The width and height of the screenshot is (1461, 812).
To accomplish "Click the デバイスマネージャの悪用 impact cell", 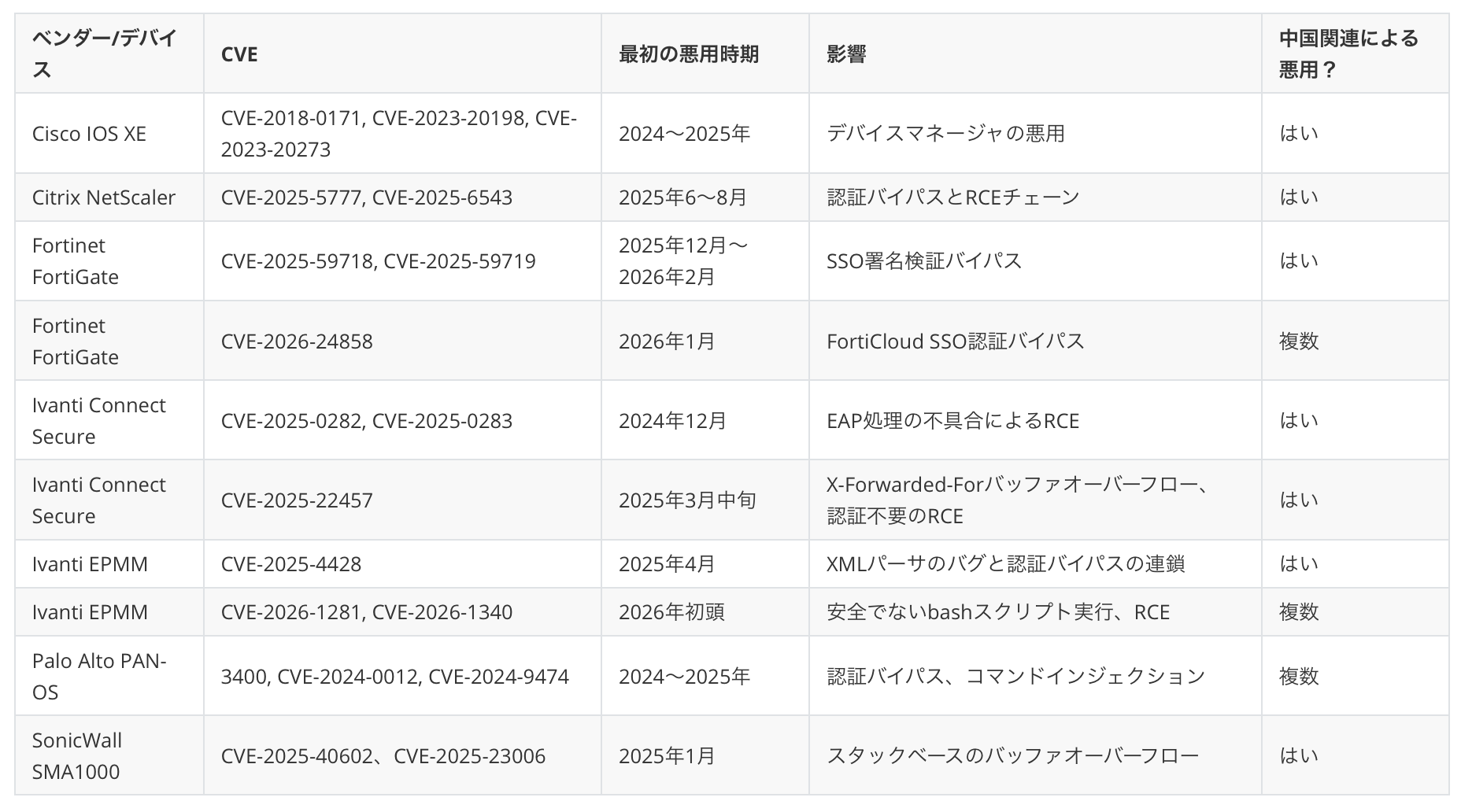I will click(945, 134).
